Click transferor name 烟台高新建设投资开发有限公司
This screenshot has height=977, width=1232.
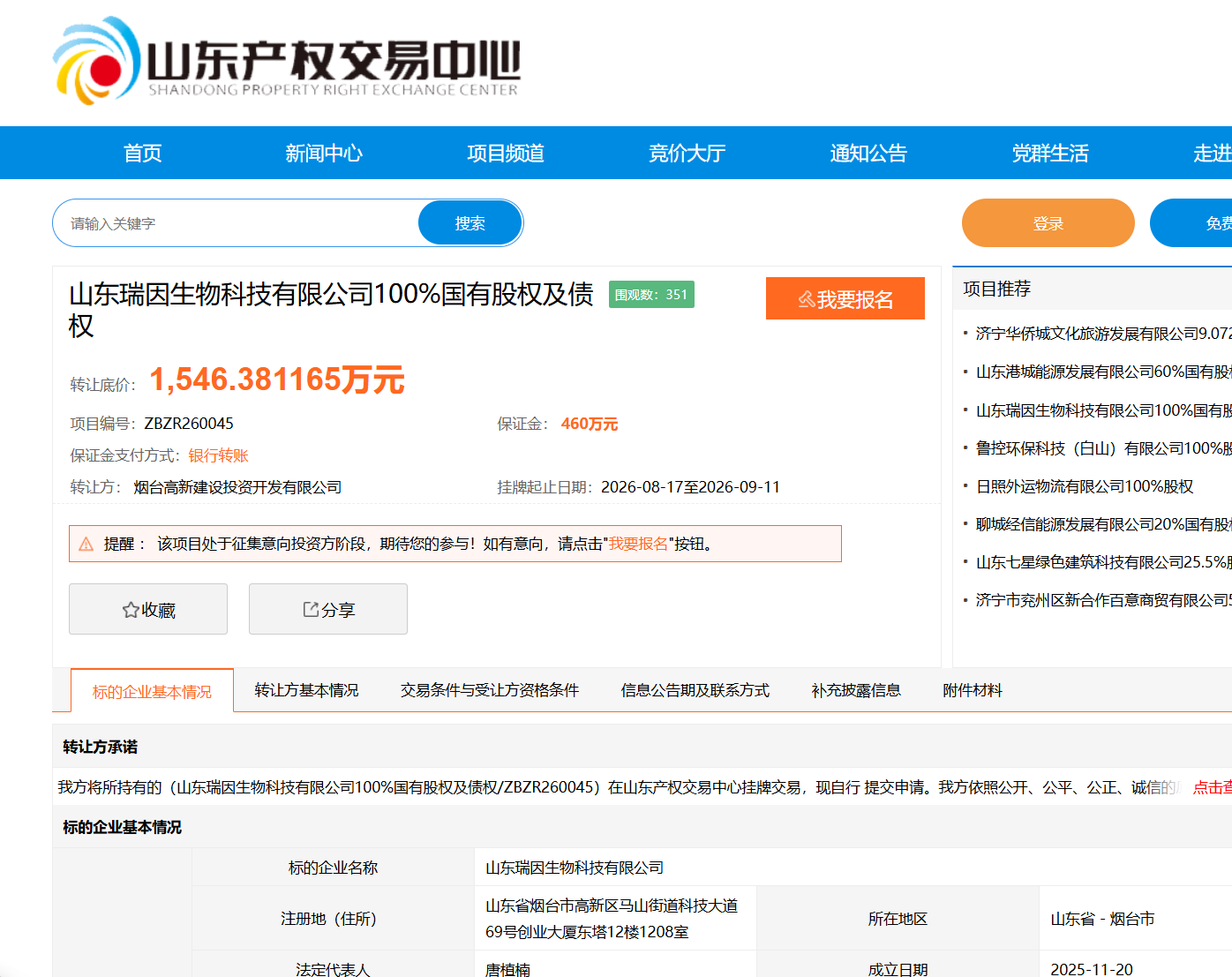pos(237,487)
